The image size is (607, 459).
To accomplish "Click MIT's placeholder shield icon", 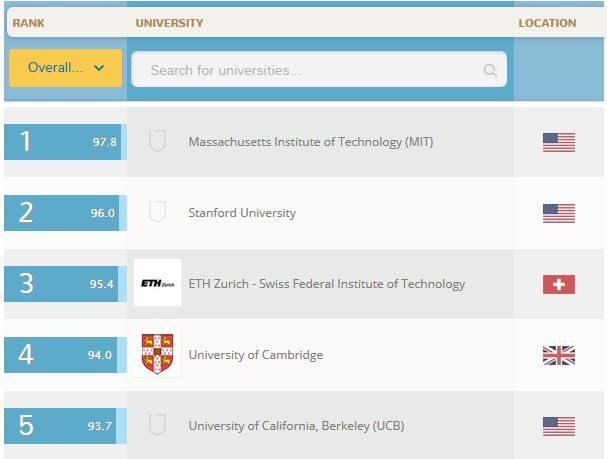I will pos(158,141).
